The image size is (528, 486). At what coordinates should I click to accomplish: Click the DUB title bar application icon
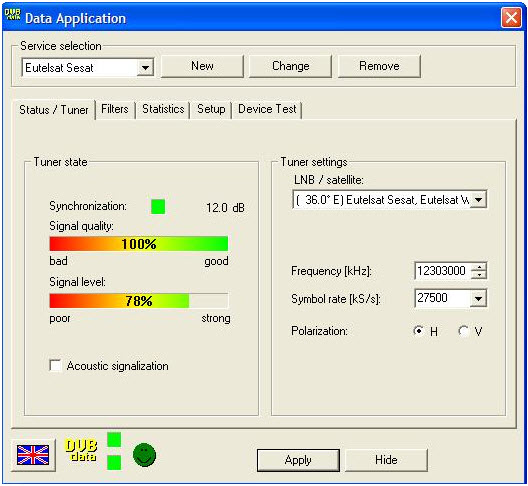12,15
